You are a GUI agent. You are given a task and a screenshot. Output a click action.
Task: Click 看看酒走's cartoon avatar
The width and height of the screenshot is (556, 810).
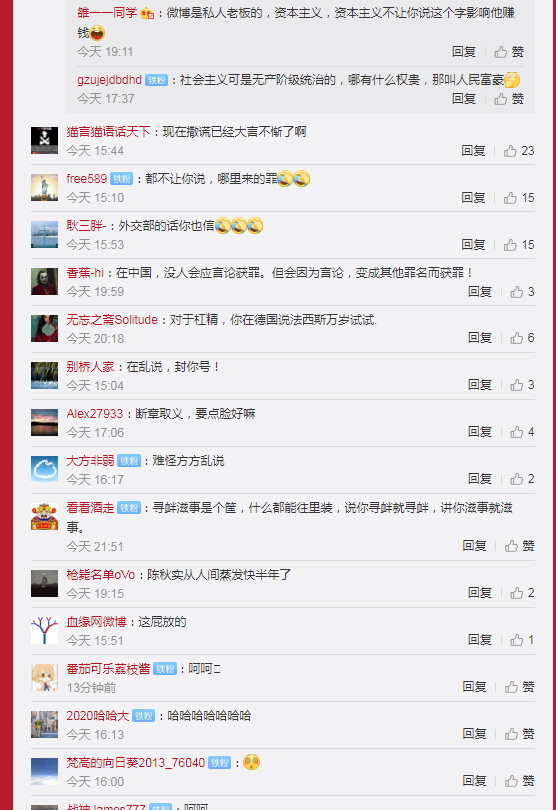click(x=44, y=517)
